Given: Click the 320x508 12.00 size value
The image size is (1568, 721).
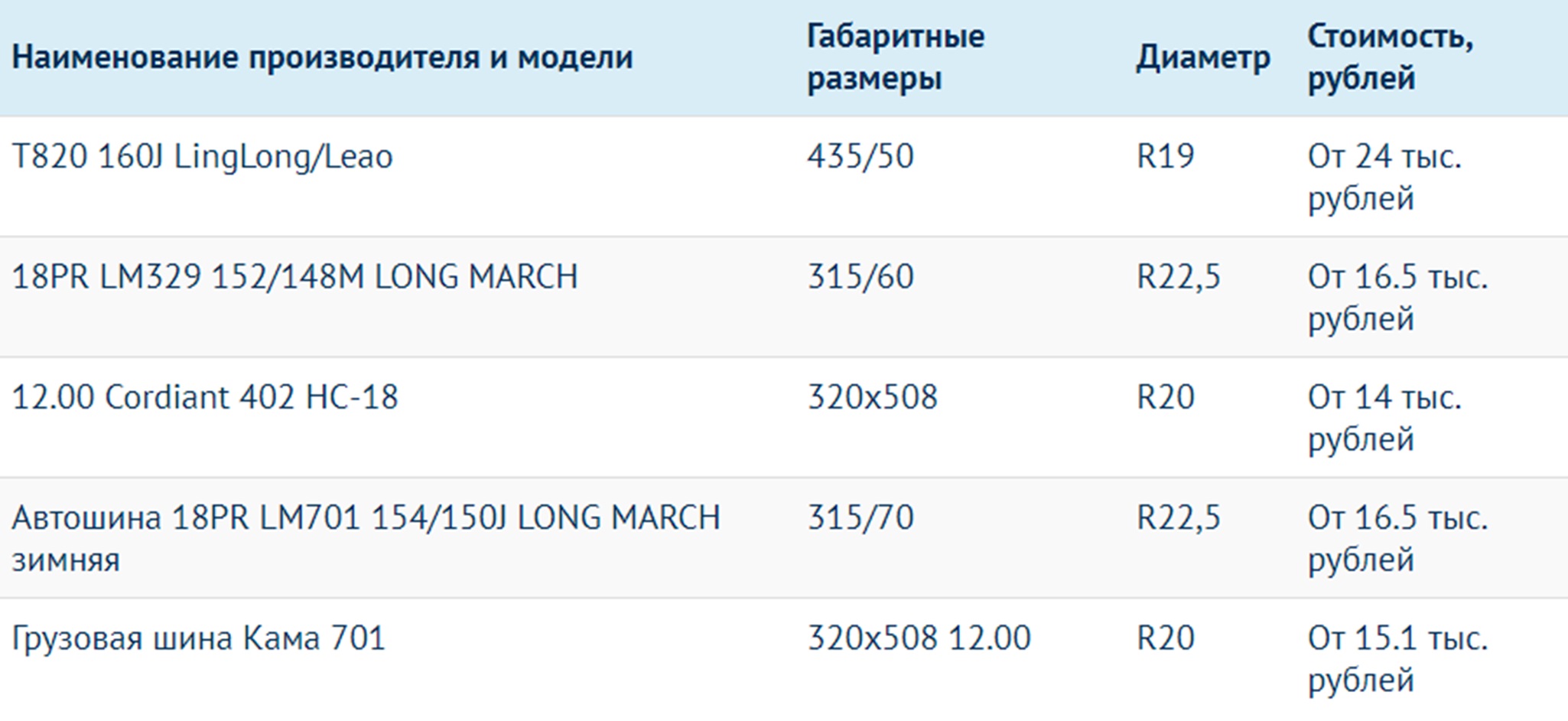Looking at the screenshot, I should click(919, 638).
